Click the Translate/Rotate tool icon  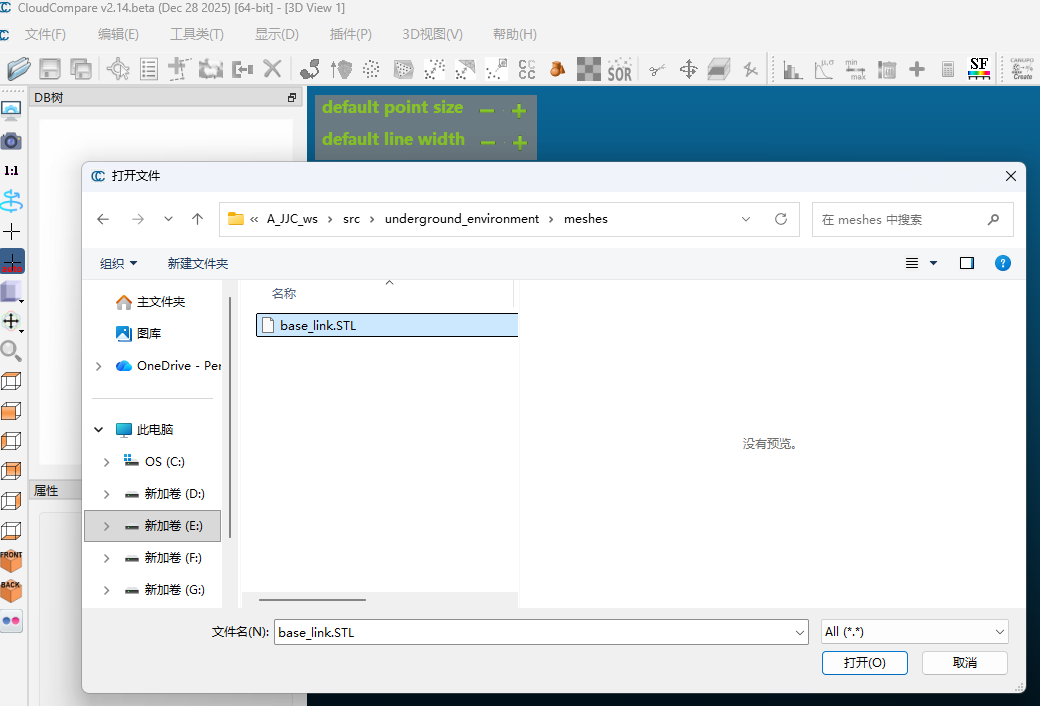point(688,69)
